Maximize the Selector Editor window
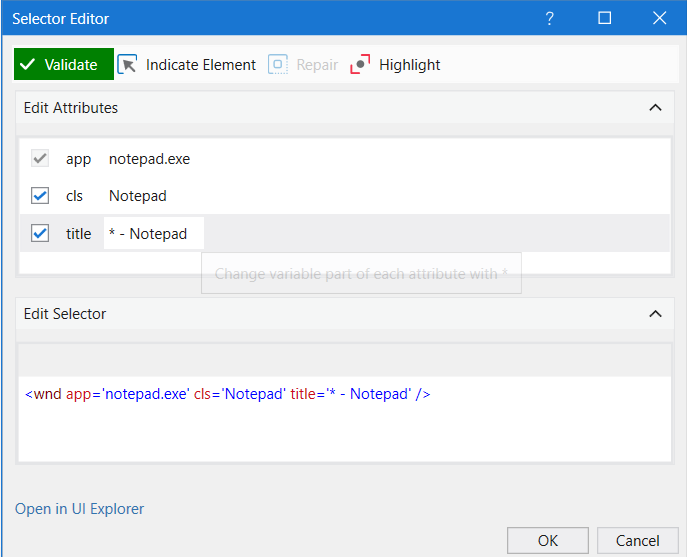Viewport: 687px width, 557px height. point(604,18)
